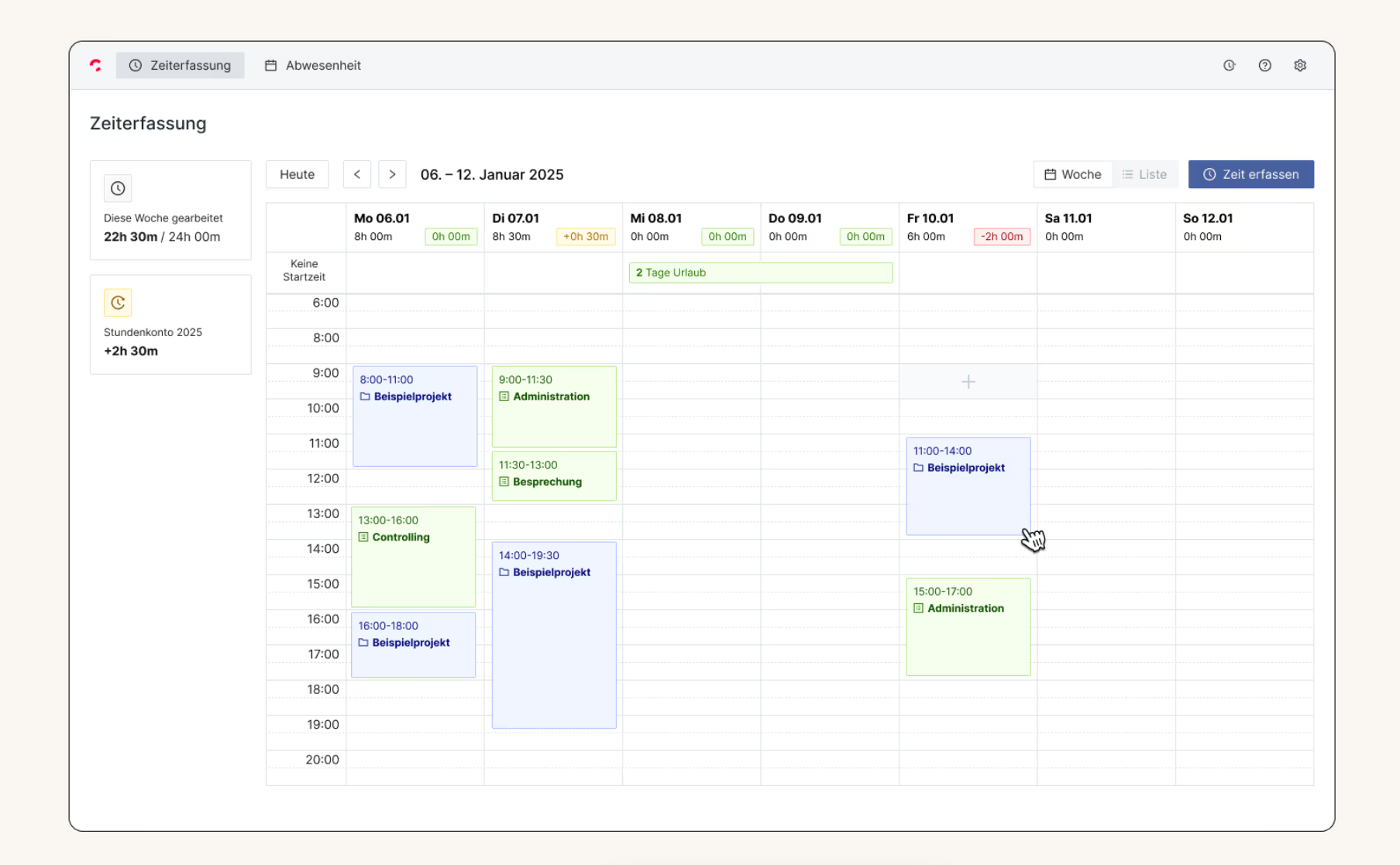The height and width of the screenshot is (865, 1400).
Task: Switch to Woche calendar view
Action: (1073, 174)
